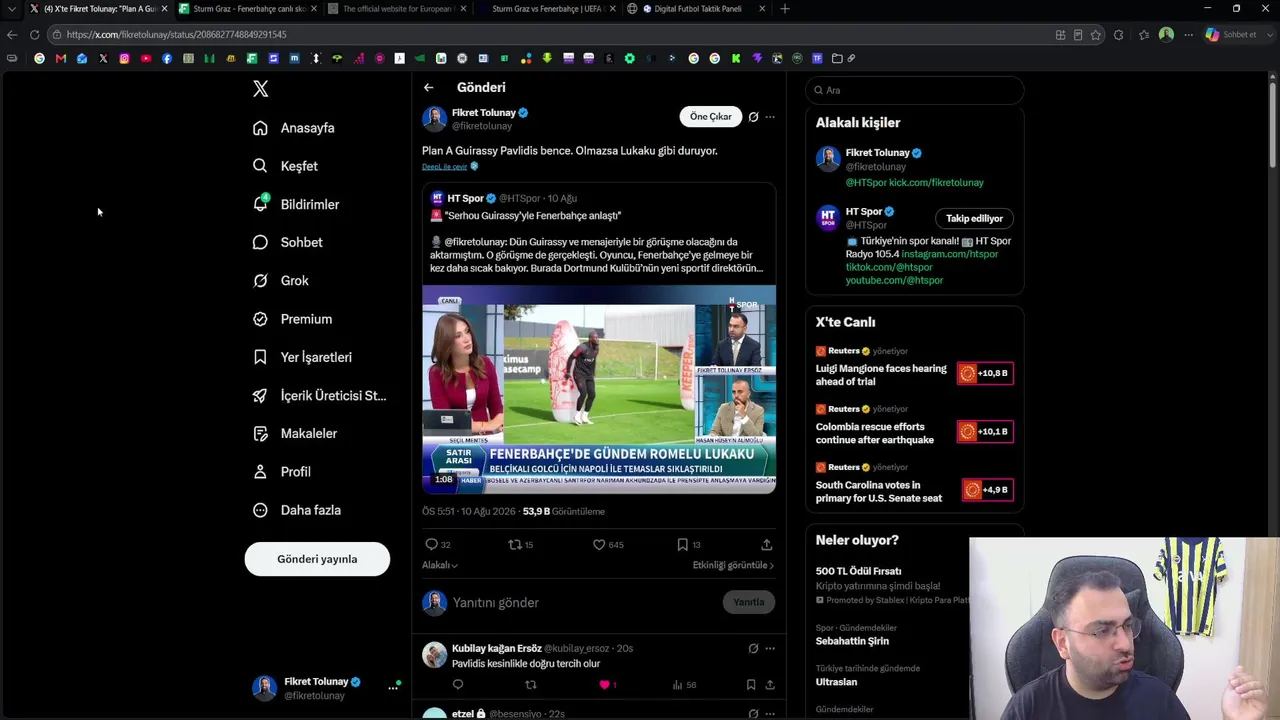This screenshot has height=720, width=1280.
Task: Open a new browser tab
Action: pos(784,9)
